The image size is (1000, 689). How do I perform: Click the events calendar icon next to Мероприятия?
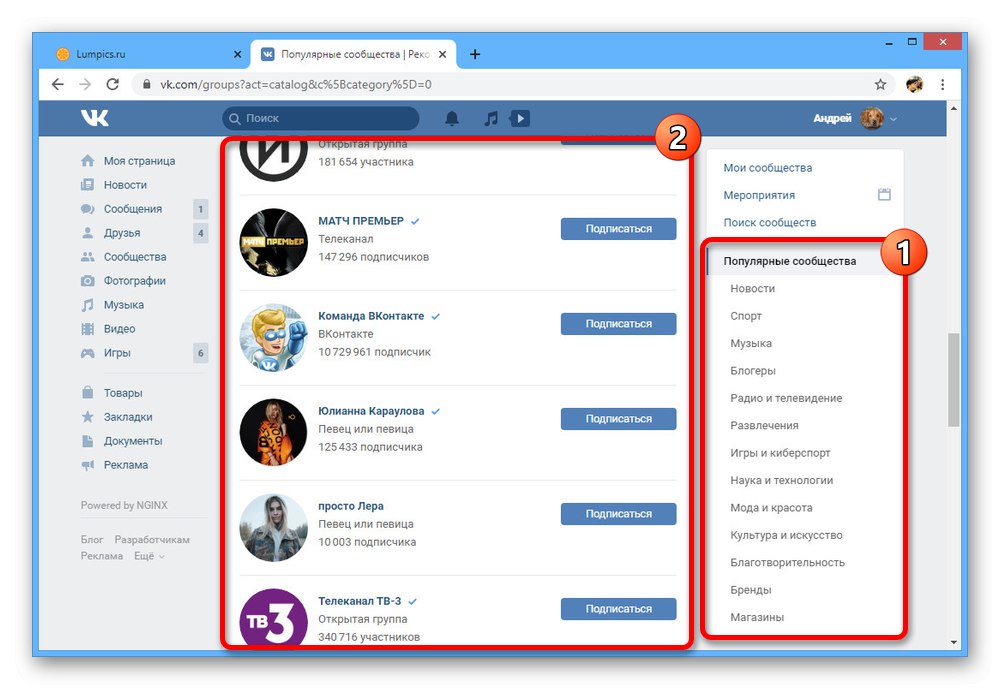coord(884,195)
